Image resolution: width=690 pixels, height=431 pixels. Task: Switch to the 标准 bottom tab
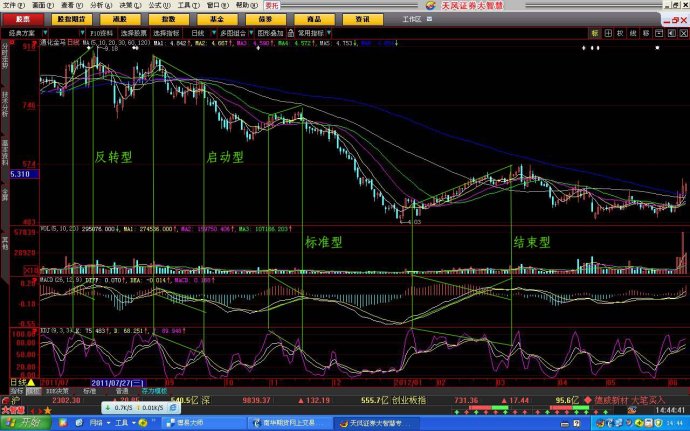point(90,390)
